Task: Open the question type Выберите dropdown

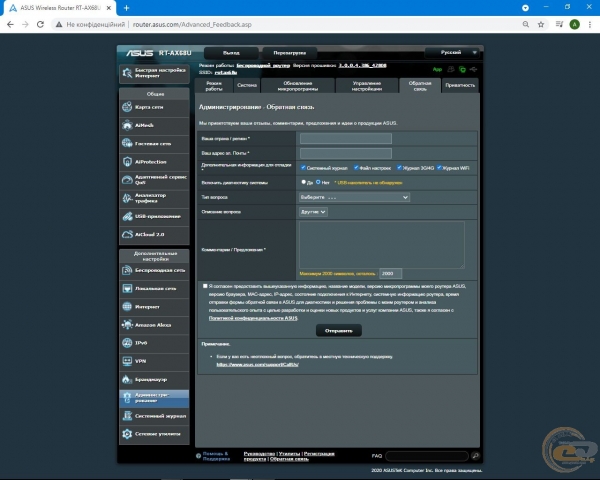Action: pyautogui.click(x=354, y=197)
